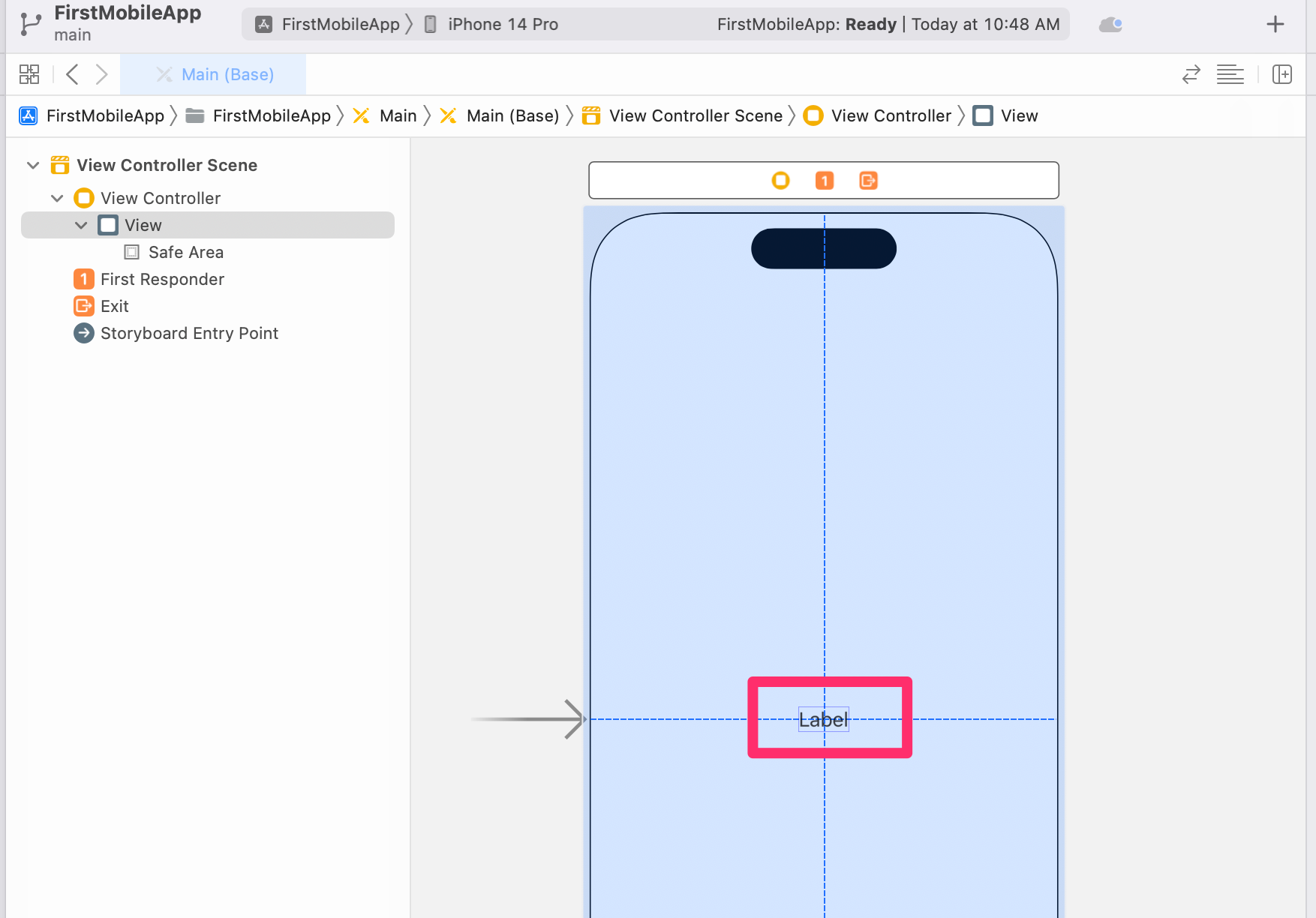1316x918 pixels.
Task: Click the FirstMobileApp folder breadcrumb
Action: [x=258, y=115]
